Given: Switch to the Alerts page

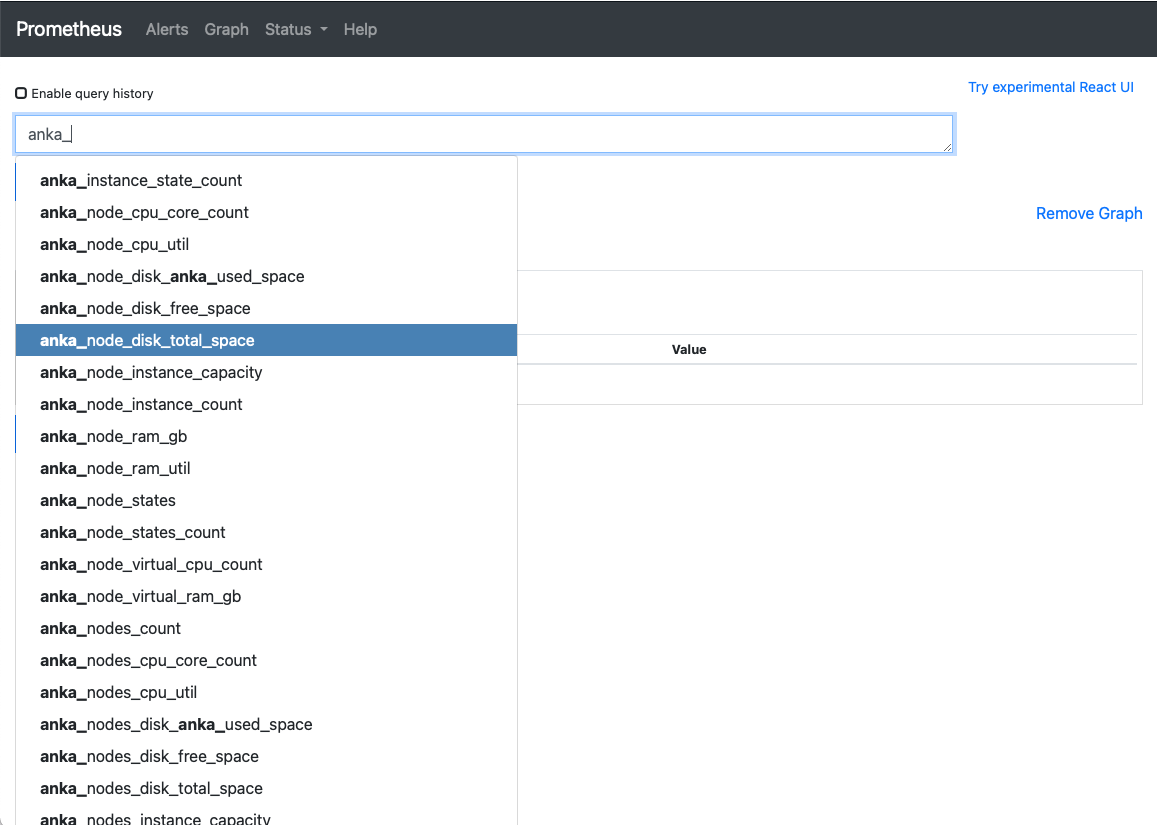Looking at the screenshot, I should (x=166, y=29).
